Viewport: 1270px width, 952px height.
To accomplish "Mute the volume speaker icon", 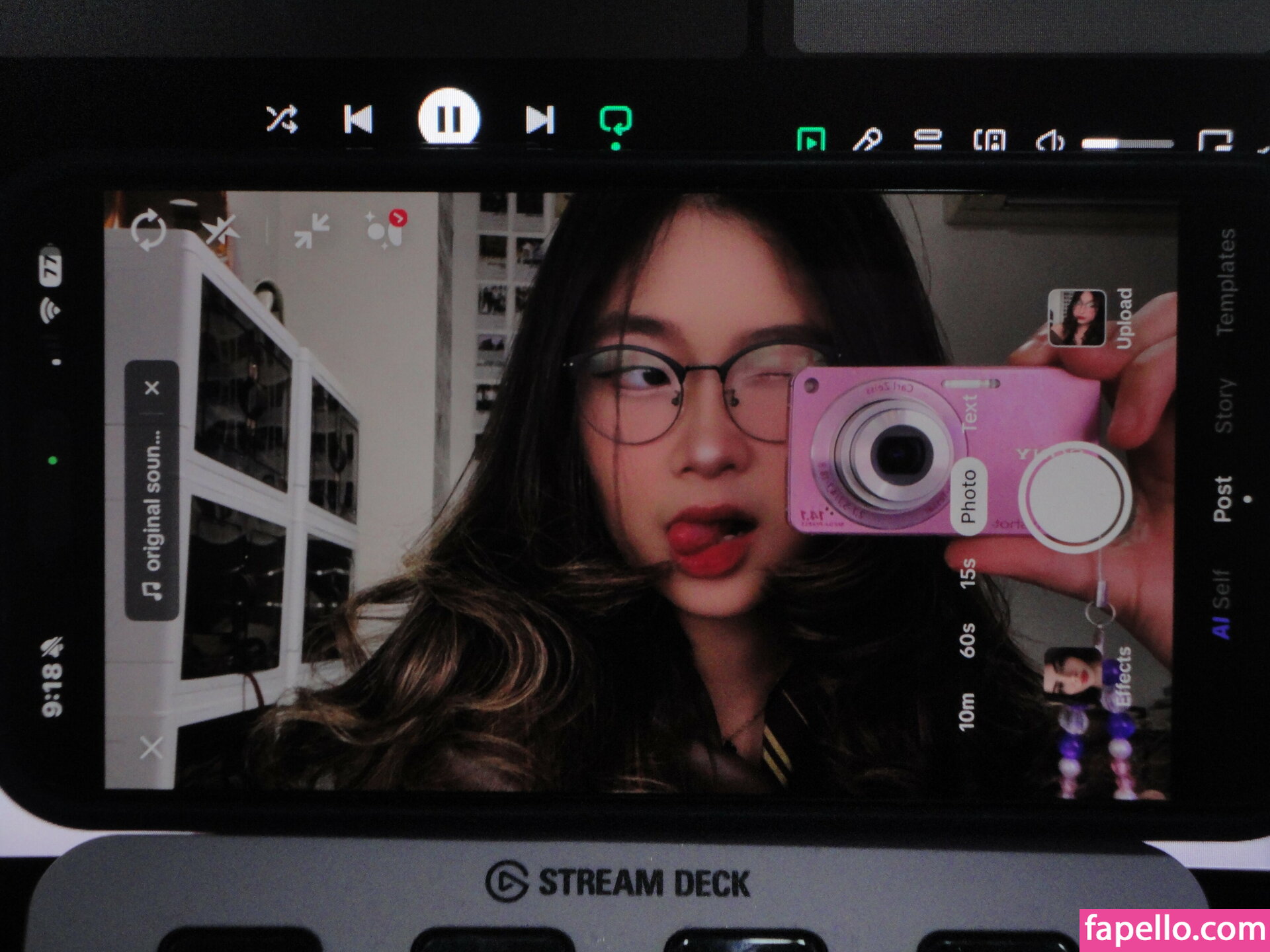I will pyautogui.click(x=1050, y=141).
